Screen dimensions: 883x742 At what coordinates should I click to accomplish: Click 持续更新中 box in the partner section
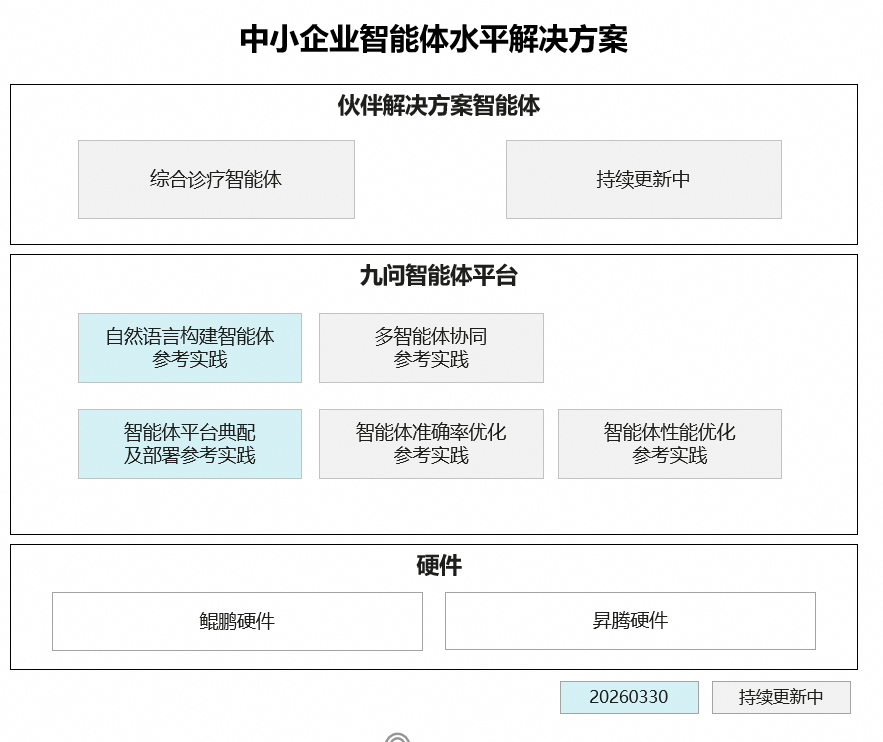pos(643,179)
